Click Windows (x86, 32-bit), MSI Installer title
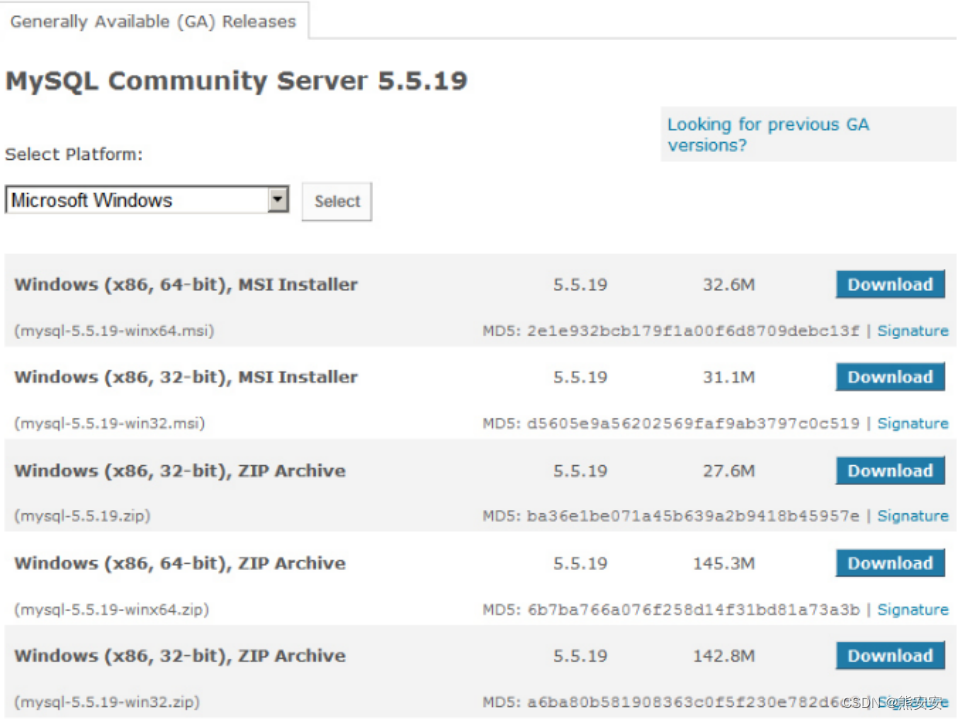 click(186, 377)
